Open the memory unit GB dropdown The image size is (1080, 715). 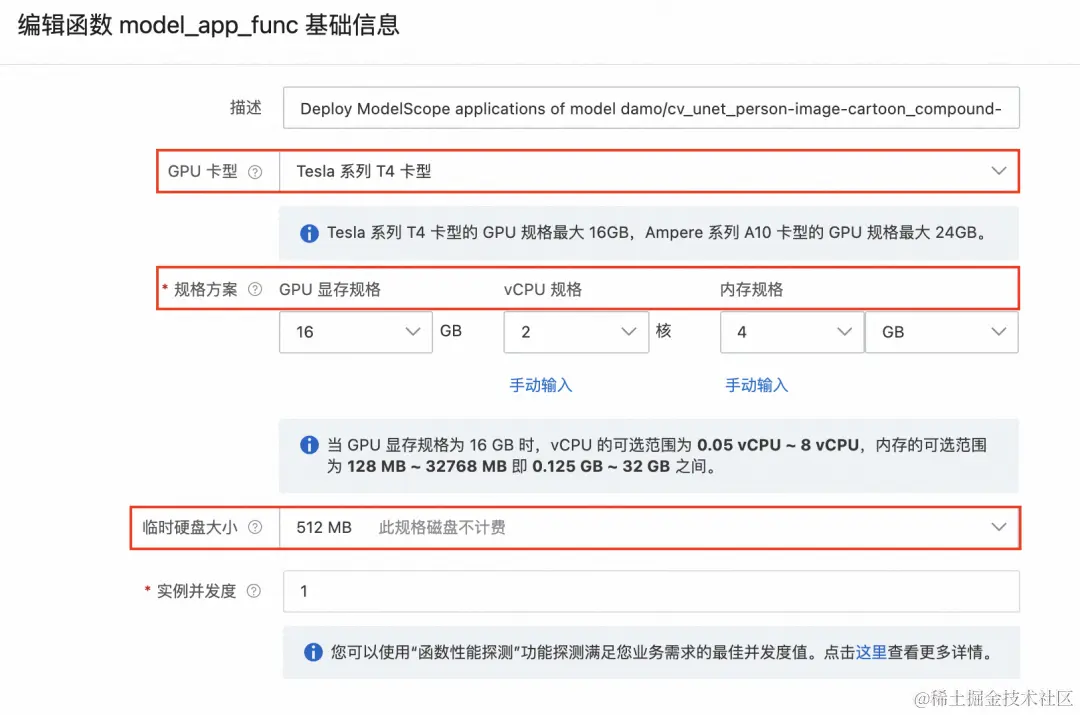point(942,332)
